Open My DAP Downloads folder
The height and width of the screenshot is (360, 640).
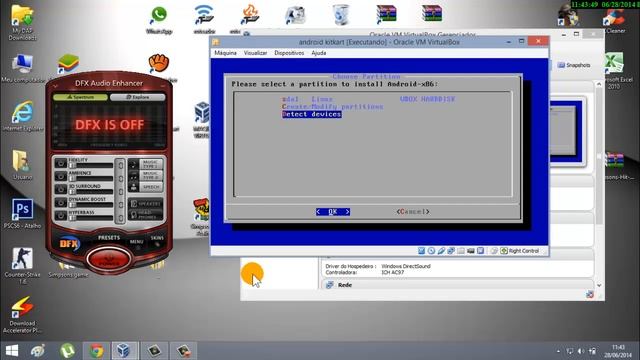22,22
